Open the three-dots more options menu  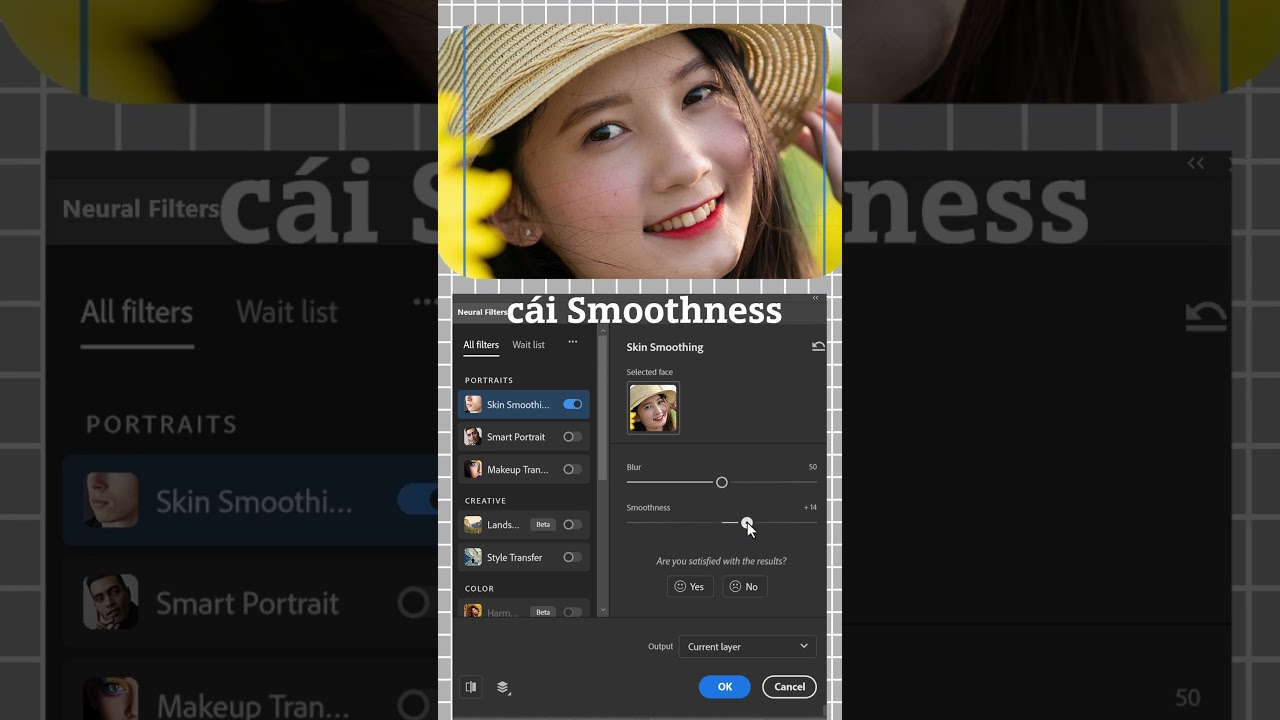pos(573,342)
